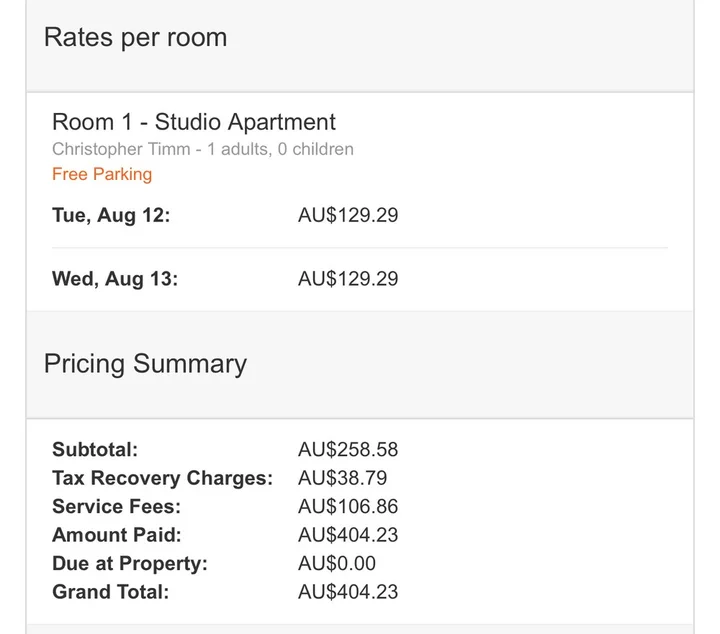Click the Subtotal label
720x634 pixels.
pos(95,449)
